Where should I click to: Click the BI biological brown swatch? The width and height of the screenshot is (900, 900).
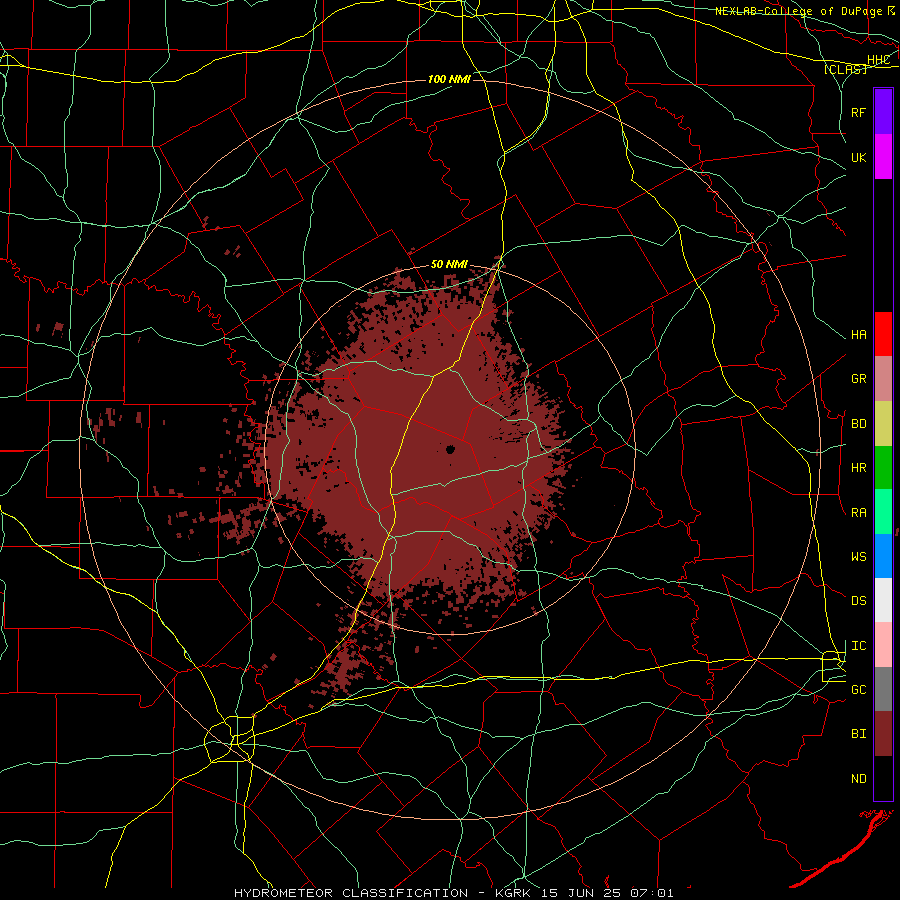[883, 734]
